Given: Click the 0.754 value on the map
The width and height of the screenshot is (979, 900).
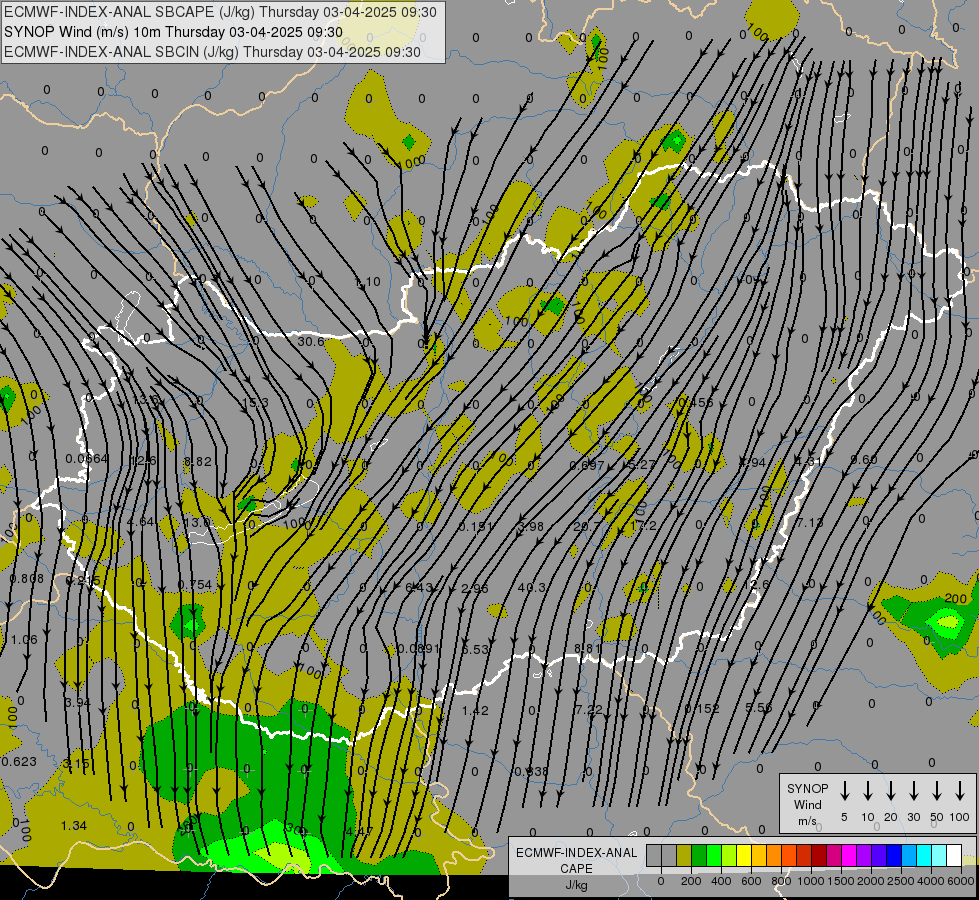Looking at the screenshot, I should [195, 585].
